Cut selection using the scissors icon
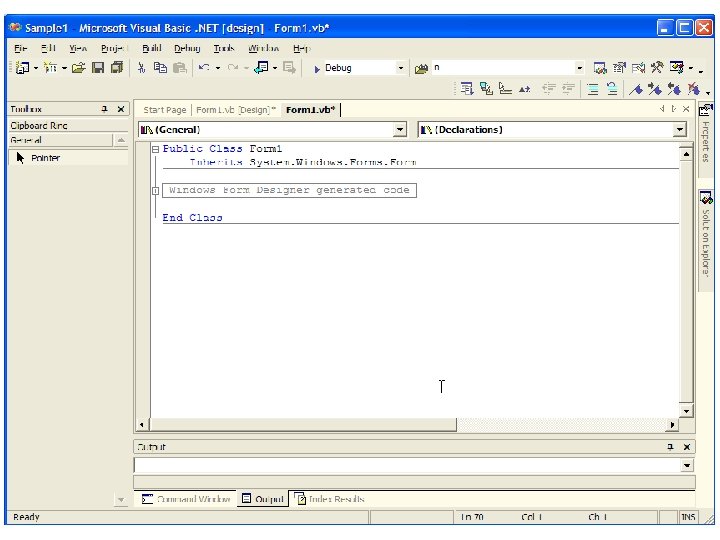Screen dimensions: 720x540 pos(141,68)
